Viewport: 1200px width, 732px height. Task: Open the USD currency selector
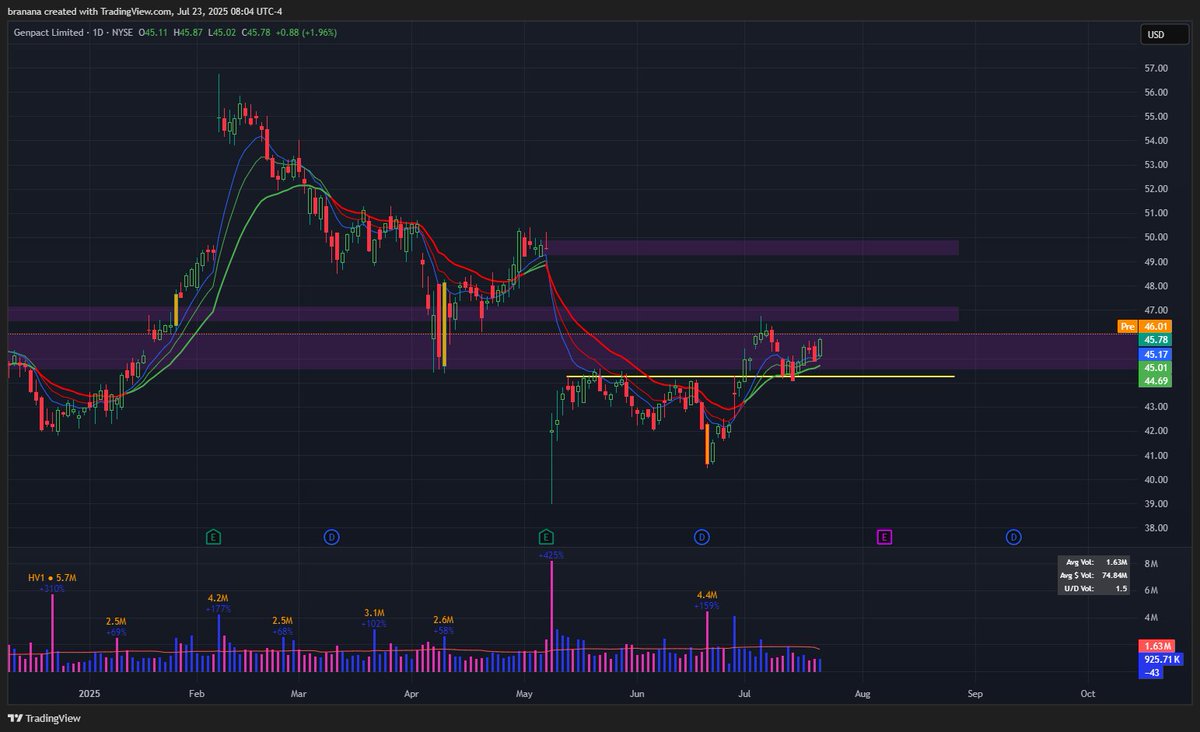[x=1165, y=35]
